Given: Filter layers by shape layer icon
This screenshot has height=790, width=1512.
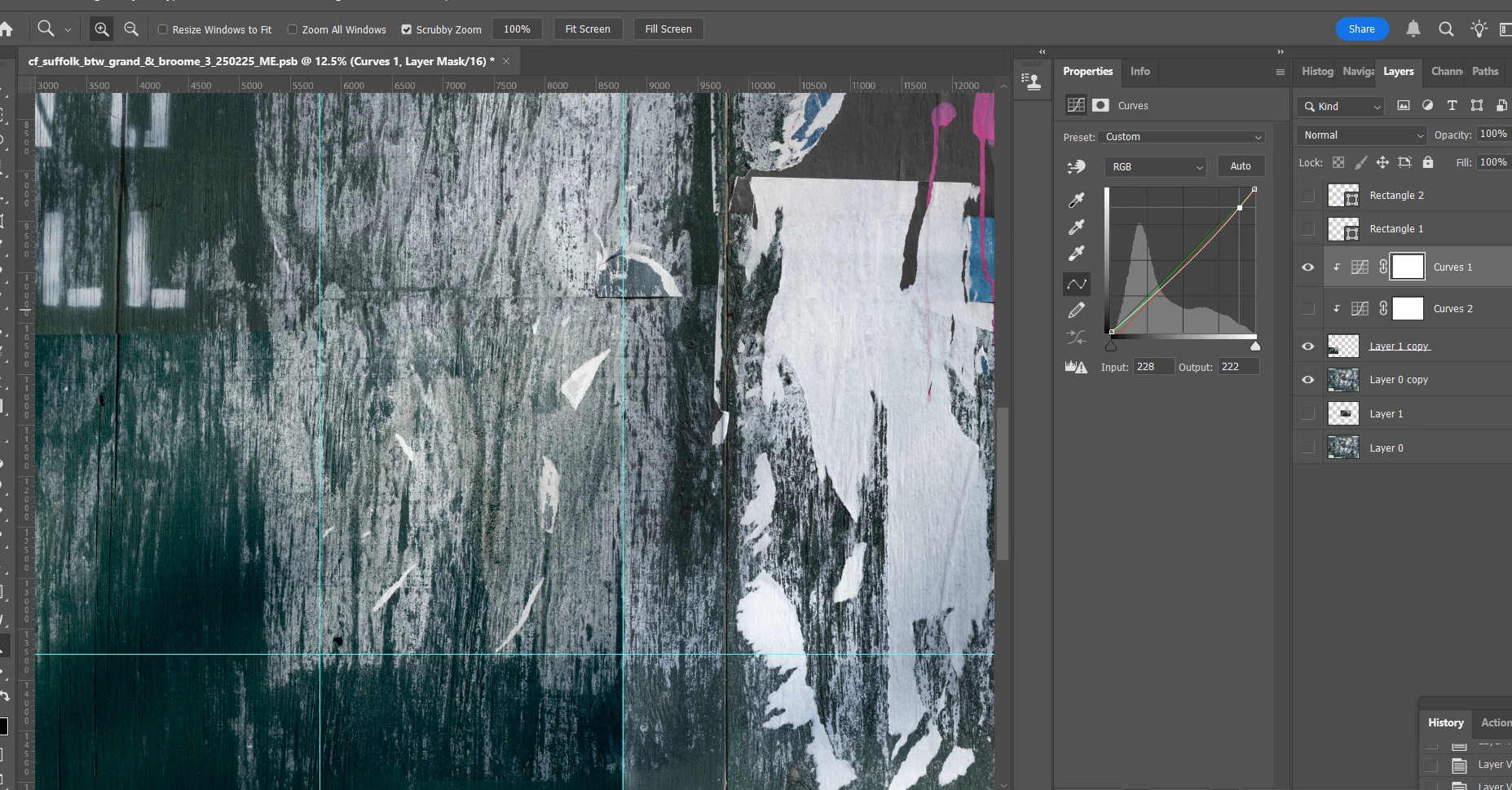Looking at the screenshot, I should click(1476, 106).
